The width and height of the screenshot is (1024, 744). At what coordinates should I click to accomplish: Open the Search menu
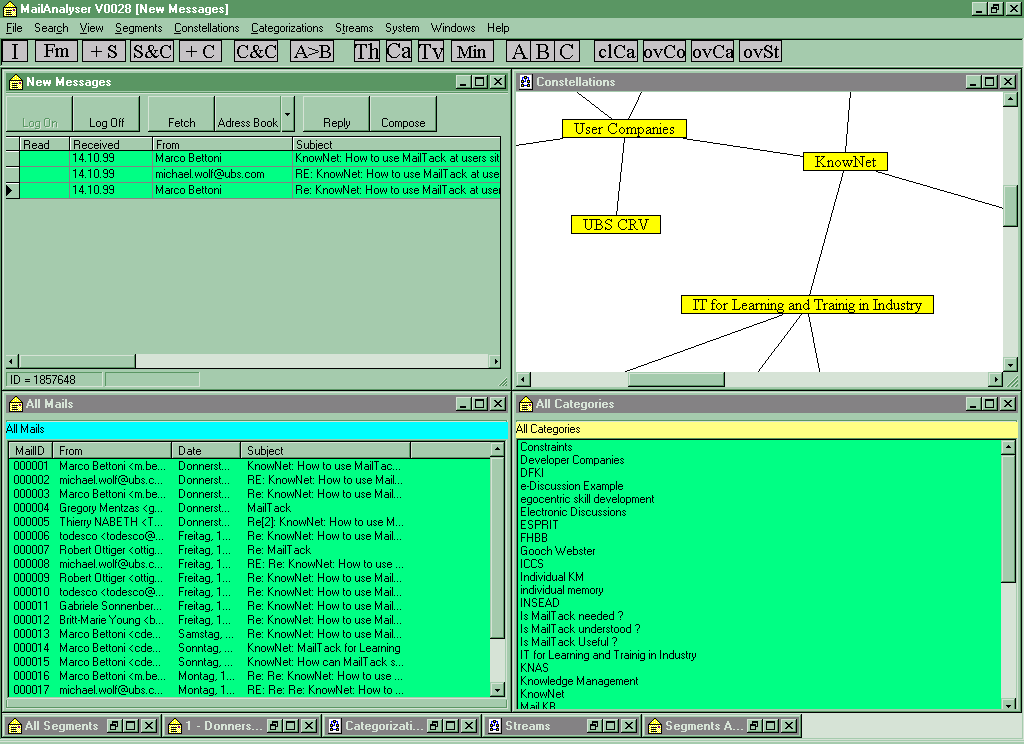pyautogui.click(x=51, y=28)
